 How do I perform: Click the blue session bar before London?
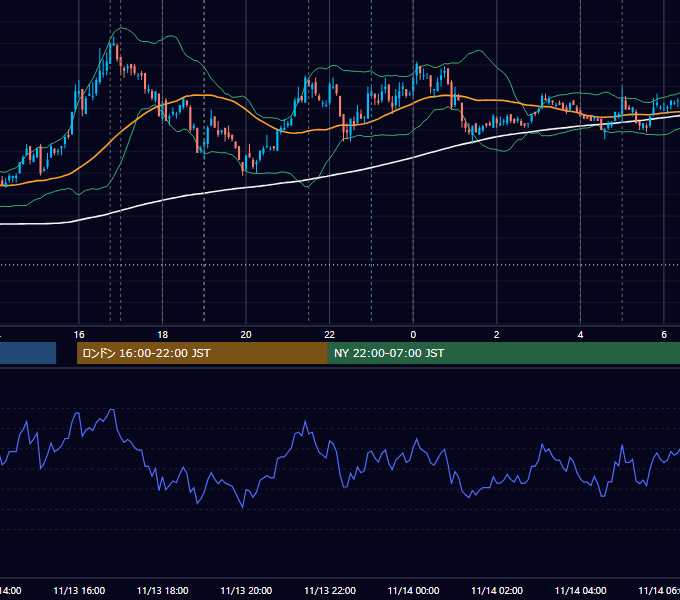28,353
